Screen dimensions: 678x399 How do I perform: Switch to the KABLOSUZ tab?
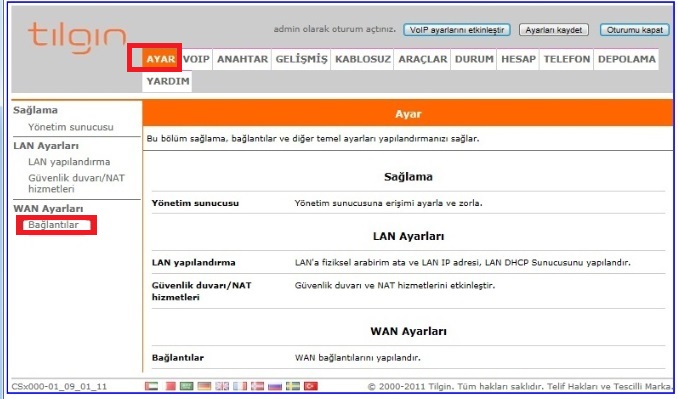[363, 59]
